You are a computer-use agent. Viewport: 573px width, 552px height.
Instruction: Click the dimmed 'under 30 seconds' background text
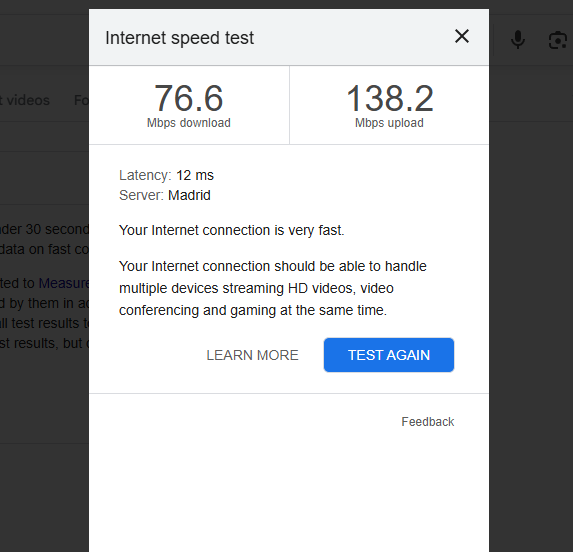click(44, 229)
